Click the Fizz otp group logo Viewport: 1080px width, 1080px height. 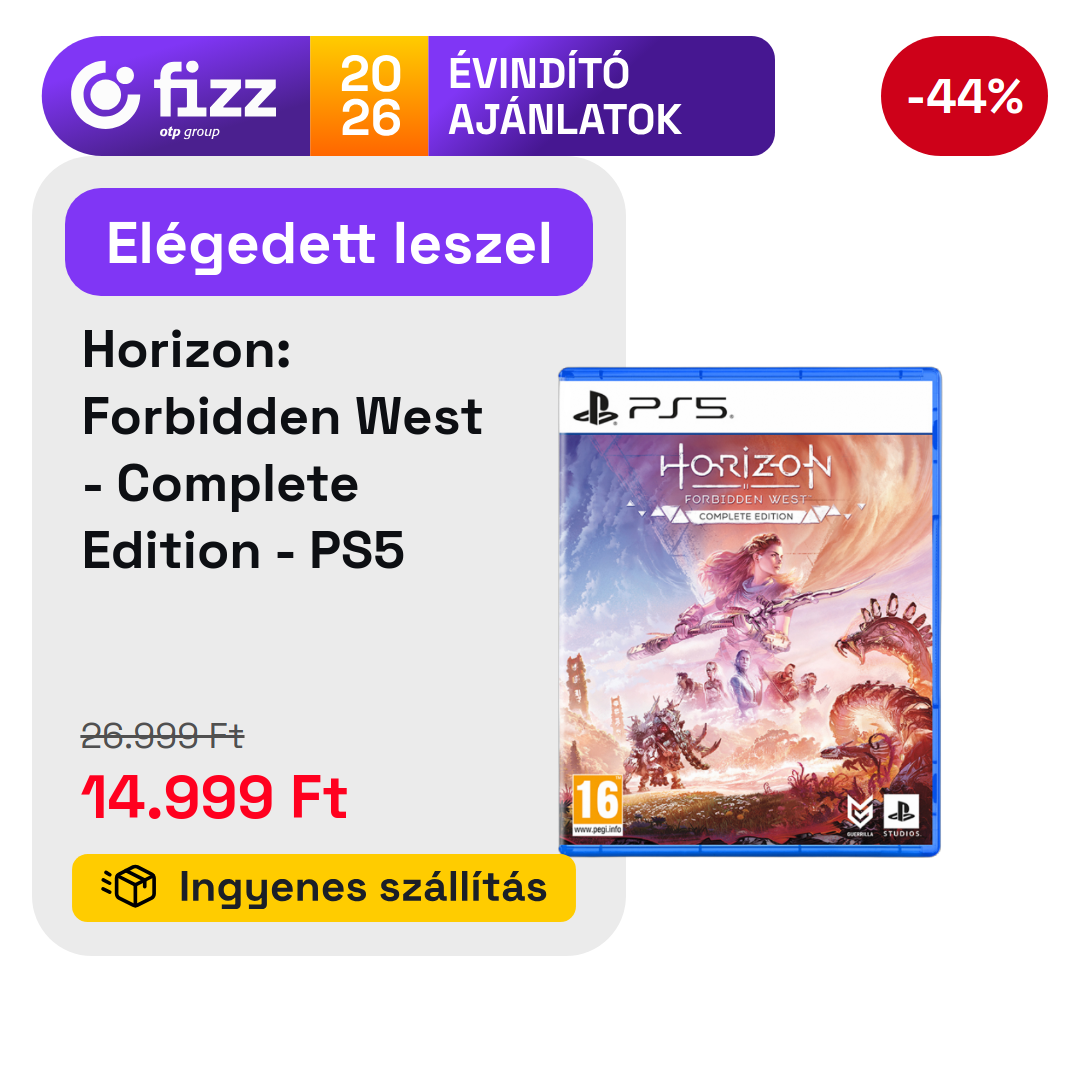point(174,98)
